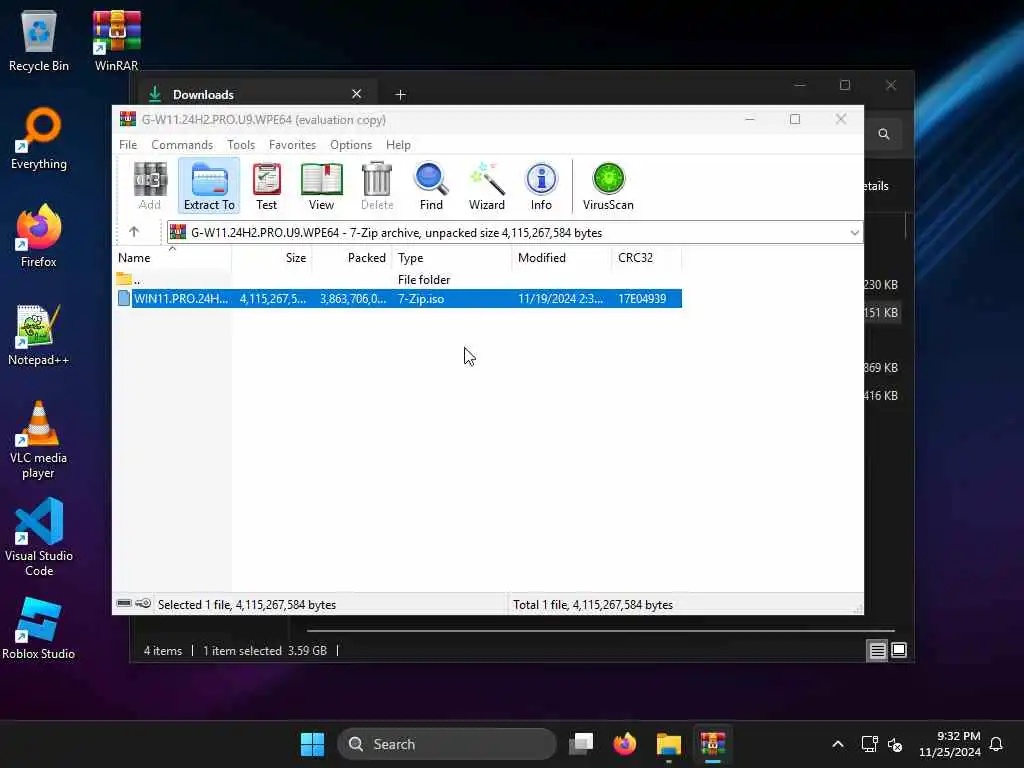Open the Recycle Bin desktop icon
The width and height of the screenshot is (1024, 768).
point(39,41)
